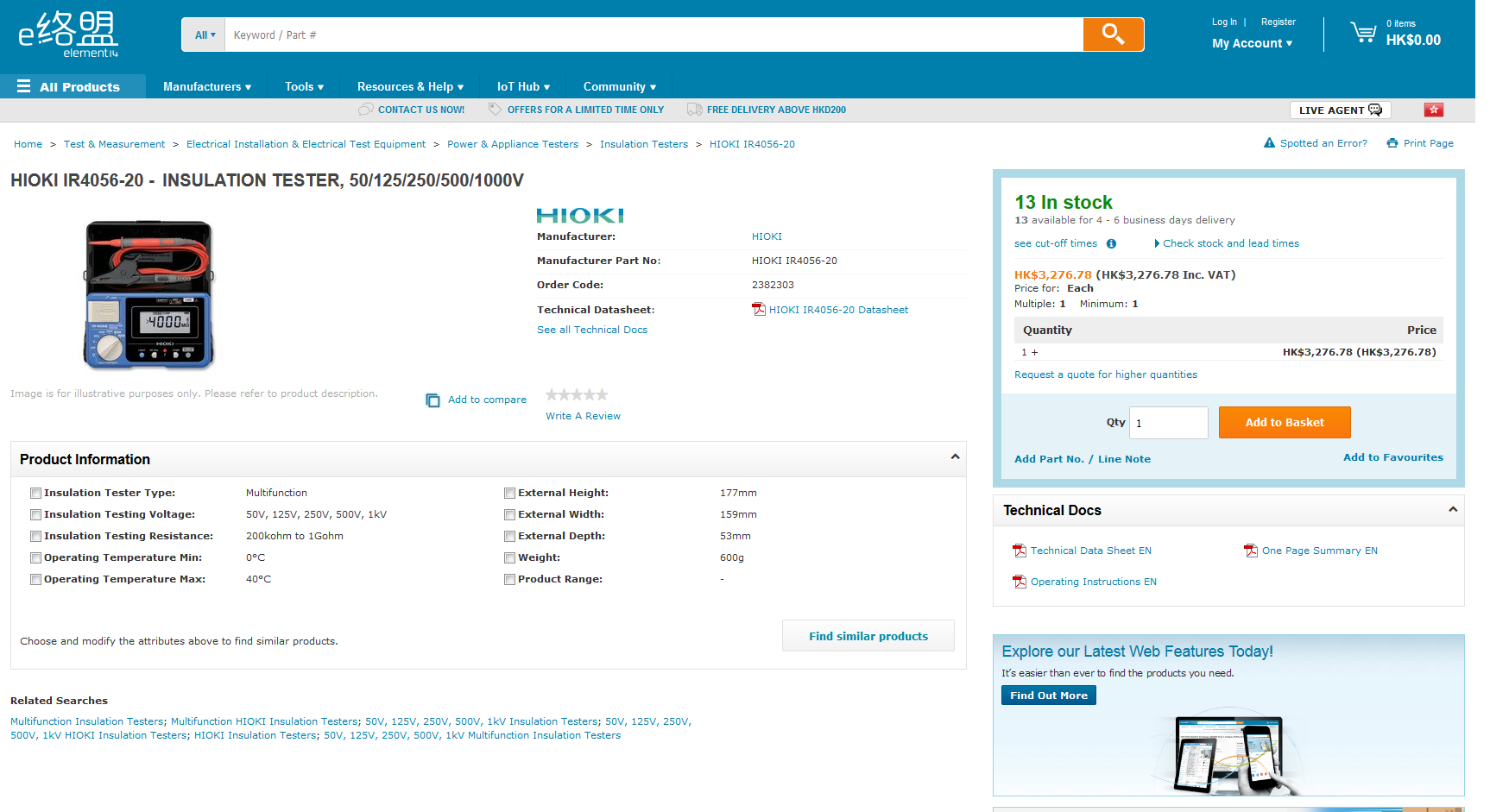Tick the External Depth checkbox
1490x812 pixels.
tap(509, 537)
